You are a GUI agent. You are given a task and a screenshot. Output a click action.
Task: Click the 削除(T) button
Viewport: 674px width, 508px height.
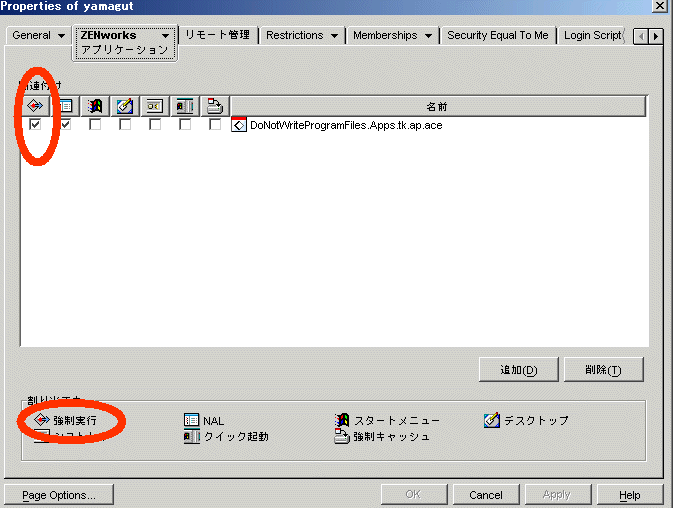[x=604, y=370]
